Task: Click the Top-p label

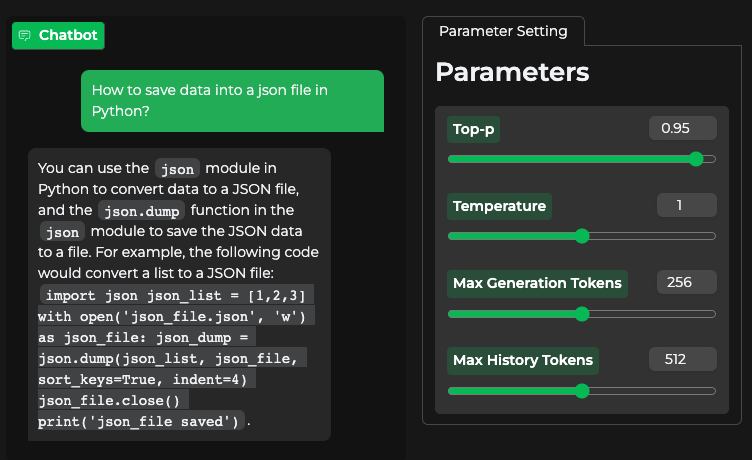Action: [x=473, y=130]
